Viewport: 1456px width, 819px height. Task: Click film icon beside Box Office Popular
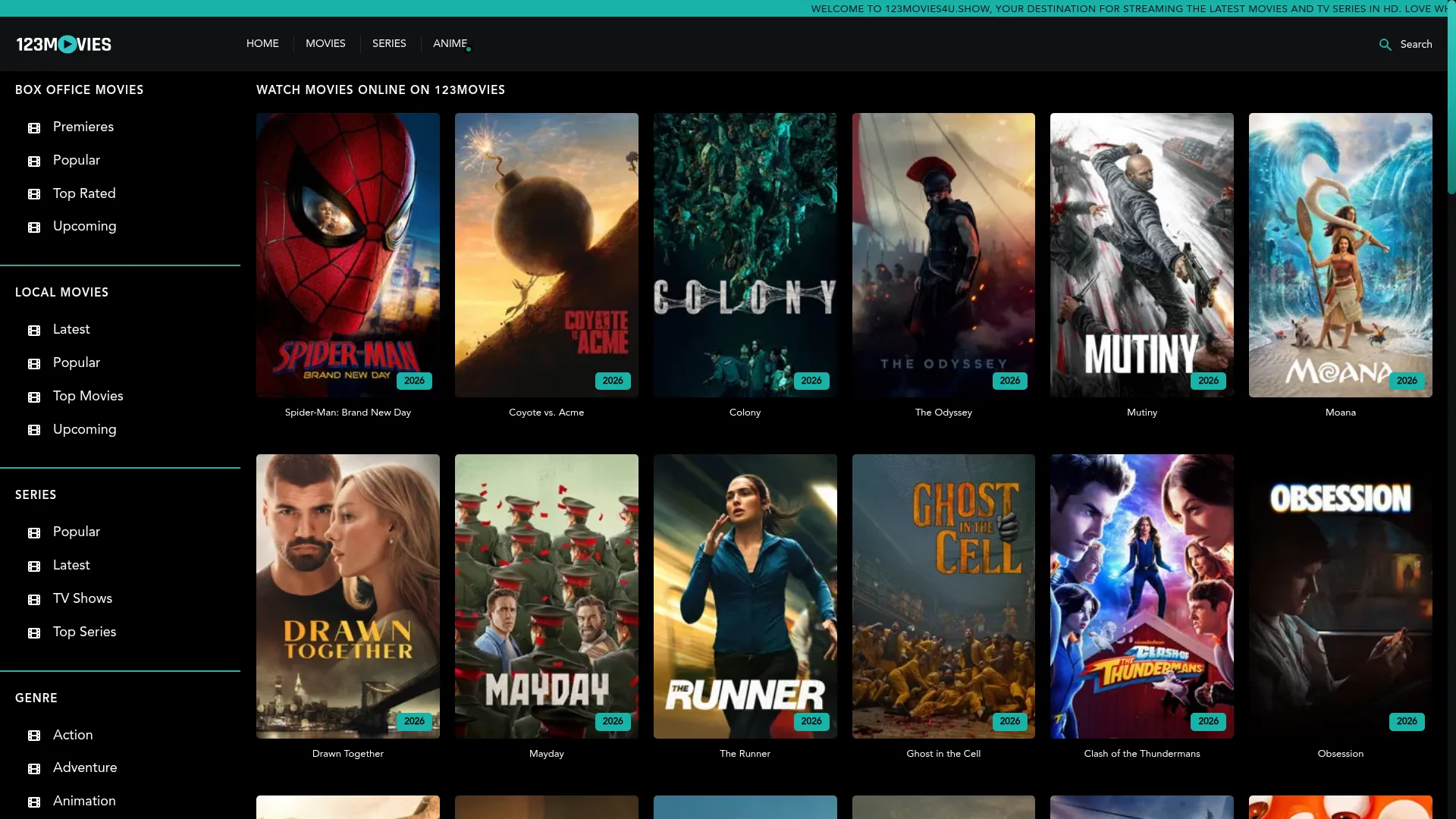[34, 162]
